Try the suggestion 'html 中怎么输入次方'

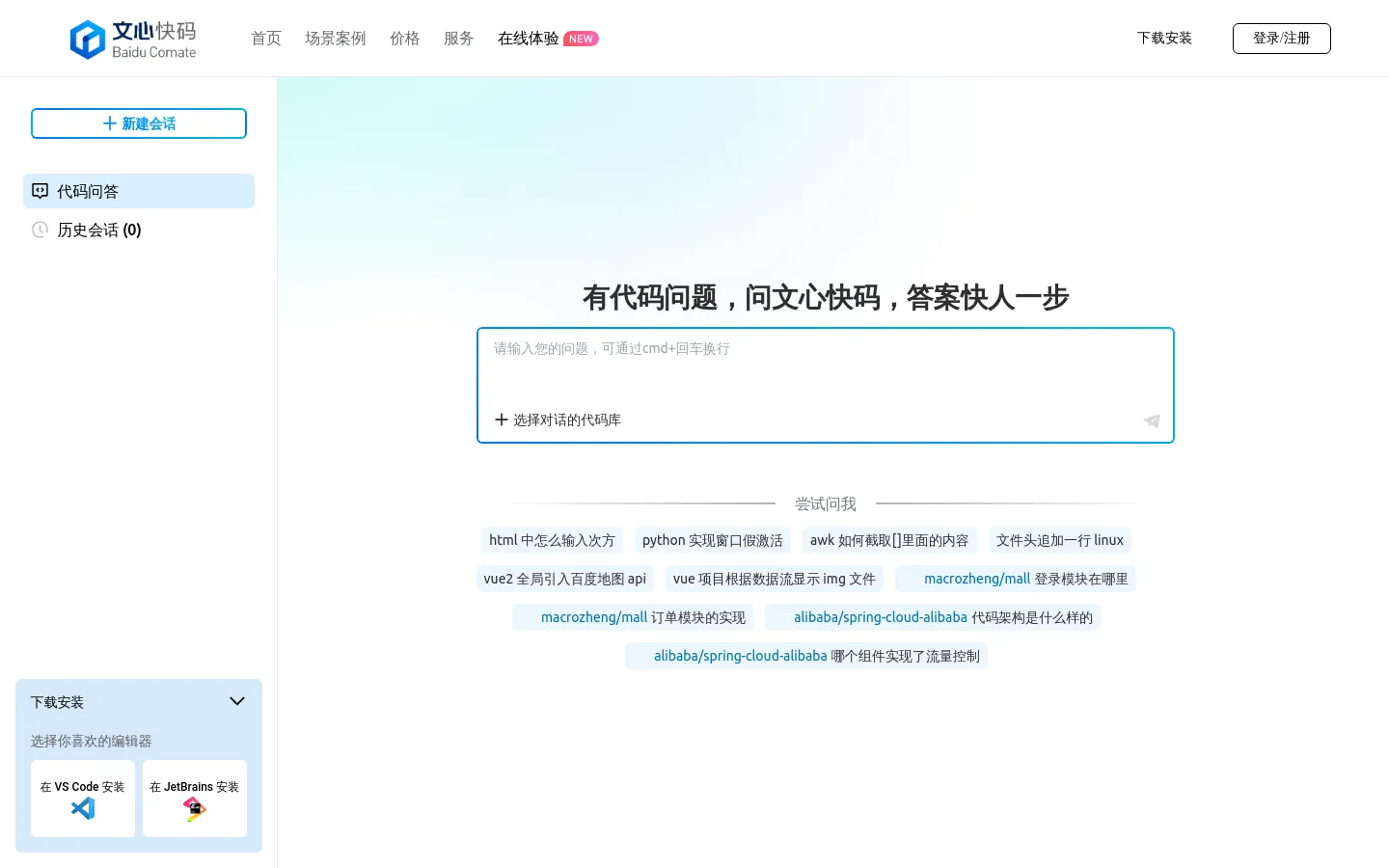click(552, 540)
